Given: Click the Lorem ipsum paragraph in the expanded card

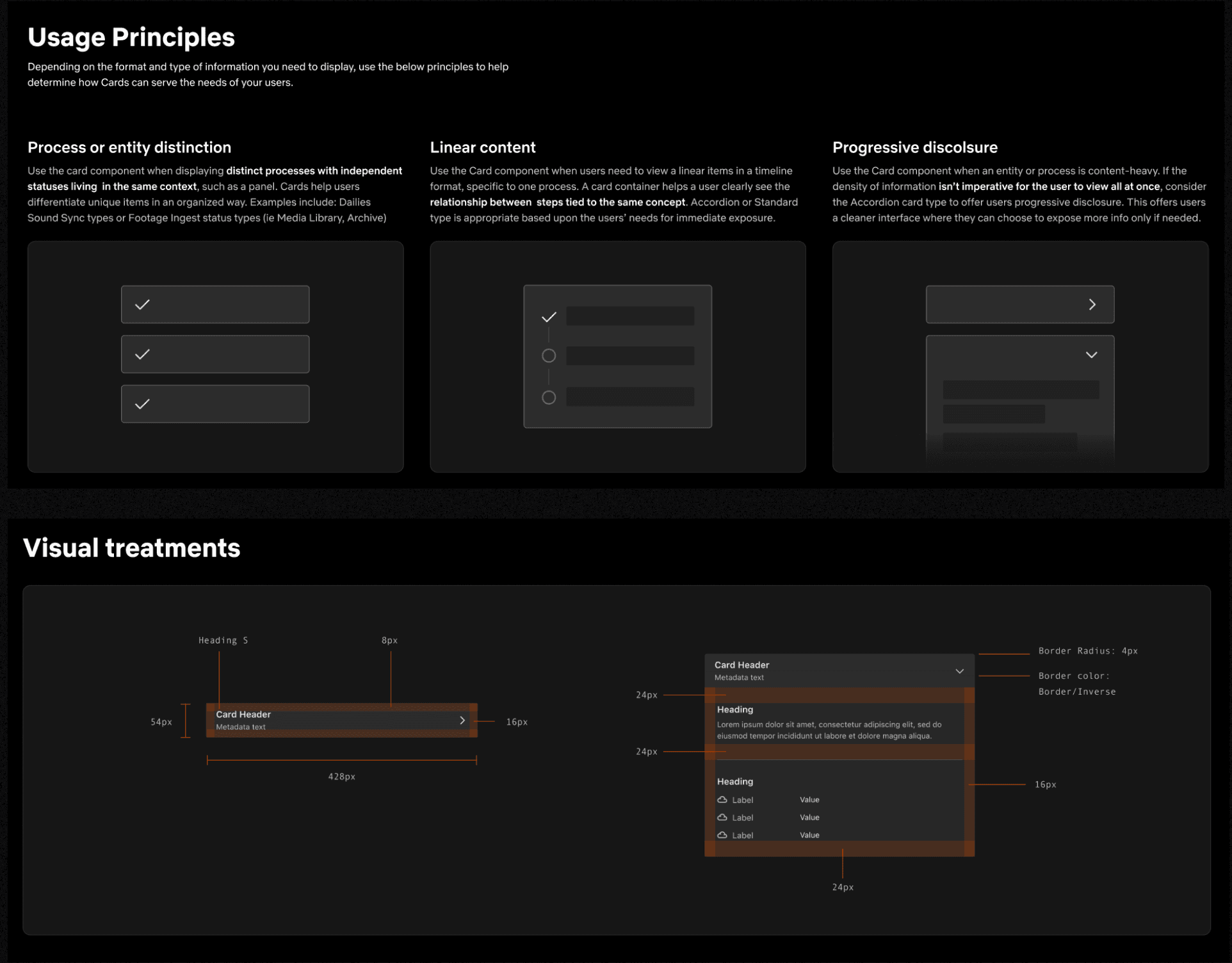Looking at the screenshot, I should pos(829,731).
